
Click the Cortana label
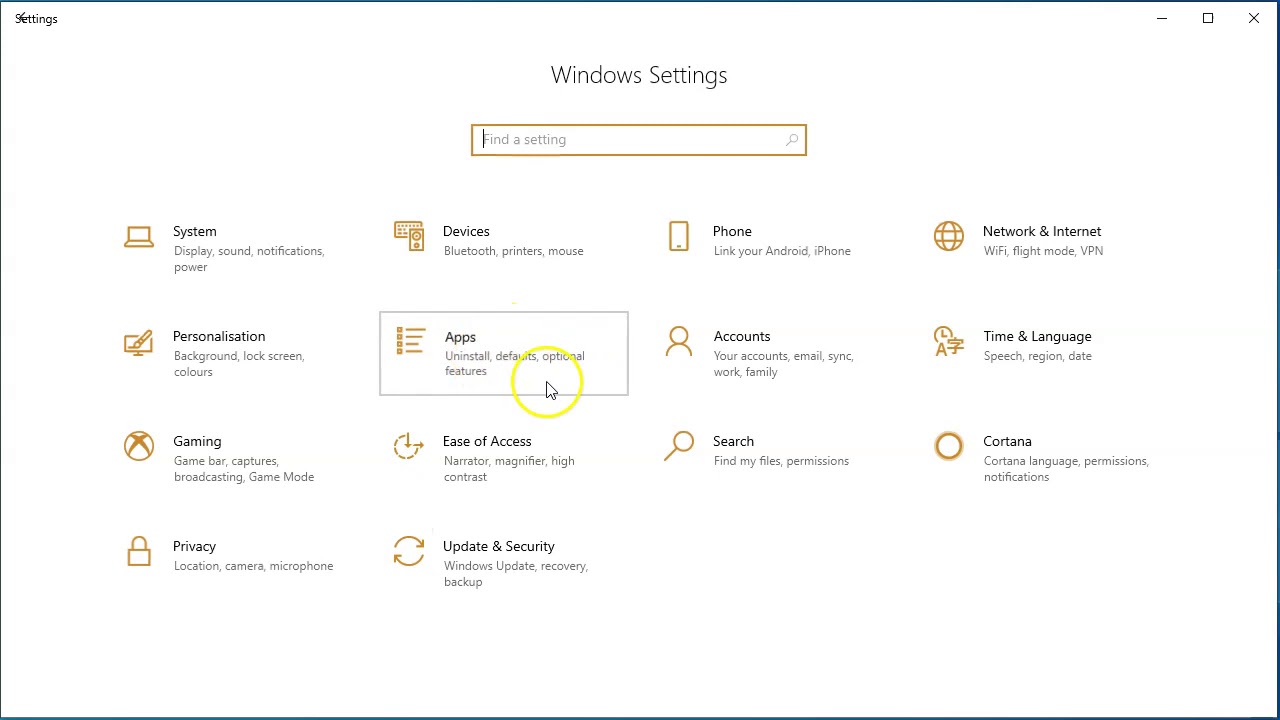pyautogui.click(x=1007, y=441)
